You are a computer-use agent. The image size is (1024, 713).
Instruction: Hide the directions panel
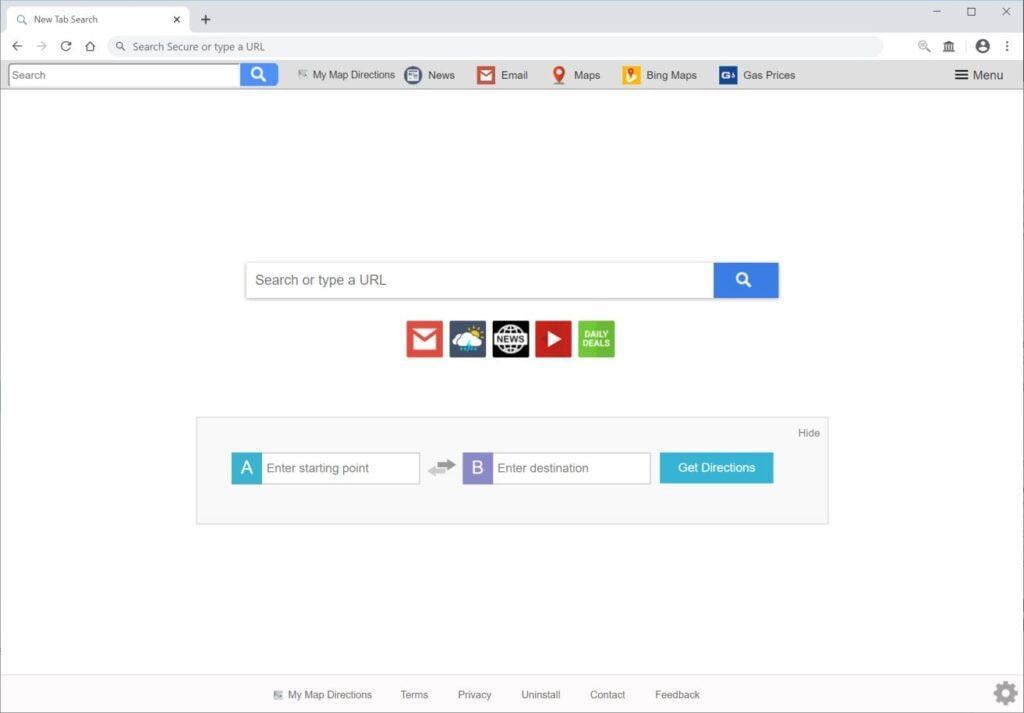(x=809, y=432)
